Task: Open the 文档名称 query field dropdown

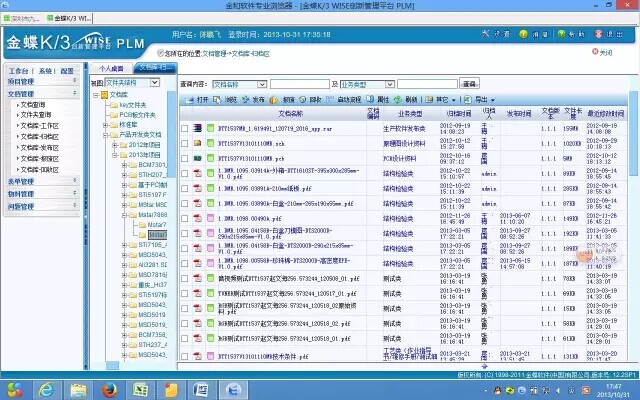Action: click(262, 84)
